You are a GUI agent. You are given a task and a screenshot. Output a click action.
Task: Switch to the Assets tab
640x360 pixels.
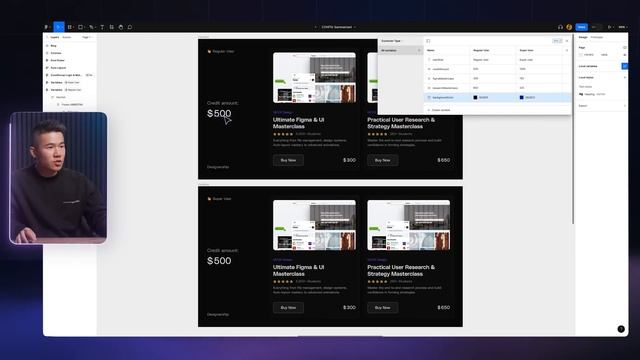coord(67,37)
